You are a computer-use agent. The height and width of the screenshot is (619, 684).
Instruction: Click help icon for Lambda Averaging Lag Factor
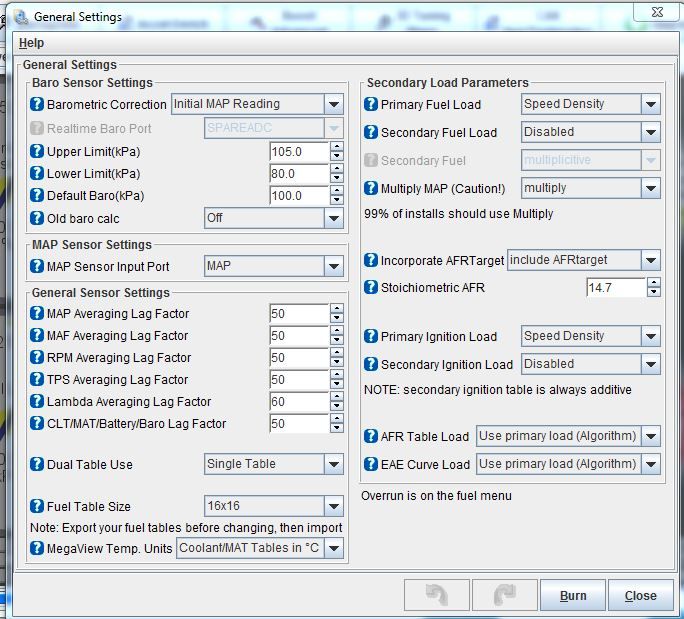38,402
